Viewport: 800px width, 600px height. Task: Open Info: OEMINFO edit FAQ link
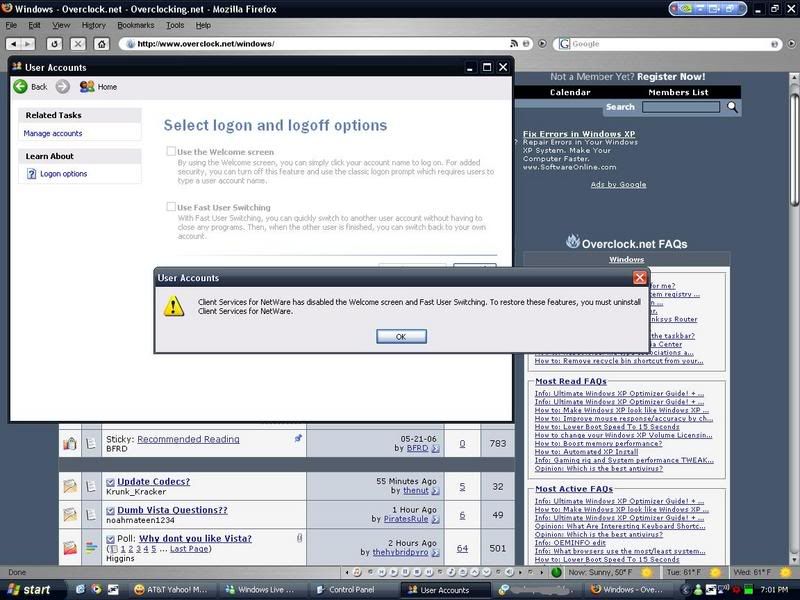[570, 542]
